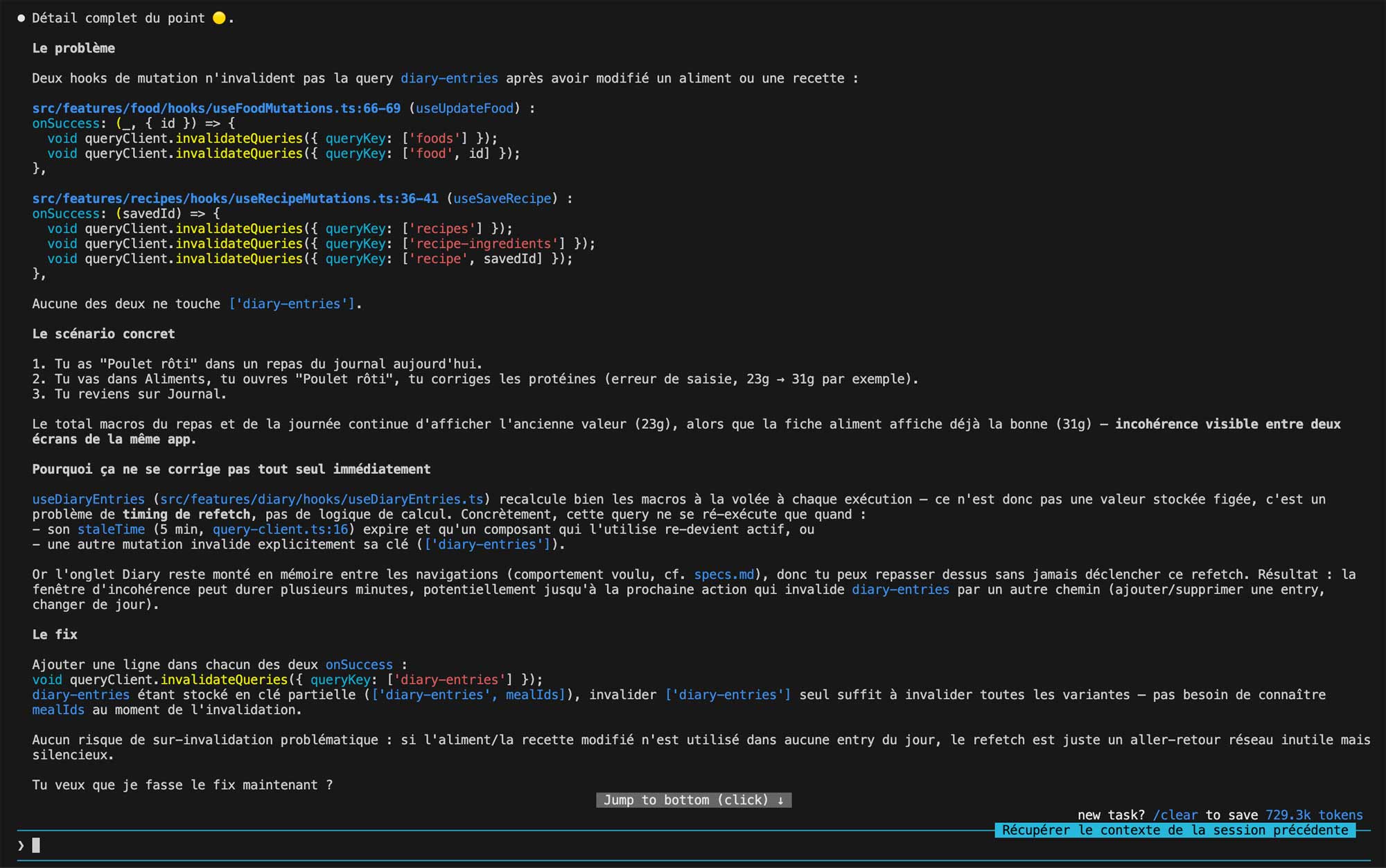Click the /clear command suggestion
Screen dimensions: 1386x868
click(x=1175, y=815)
